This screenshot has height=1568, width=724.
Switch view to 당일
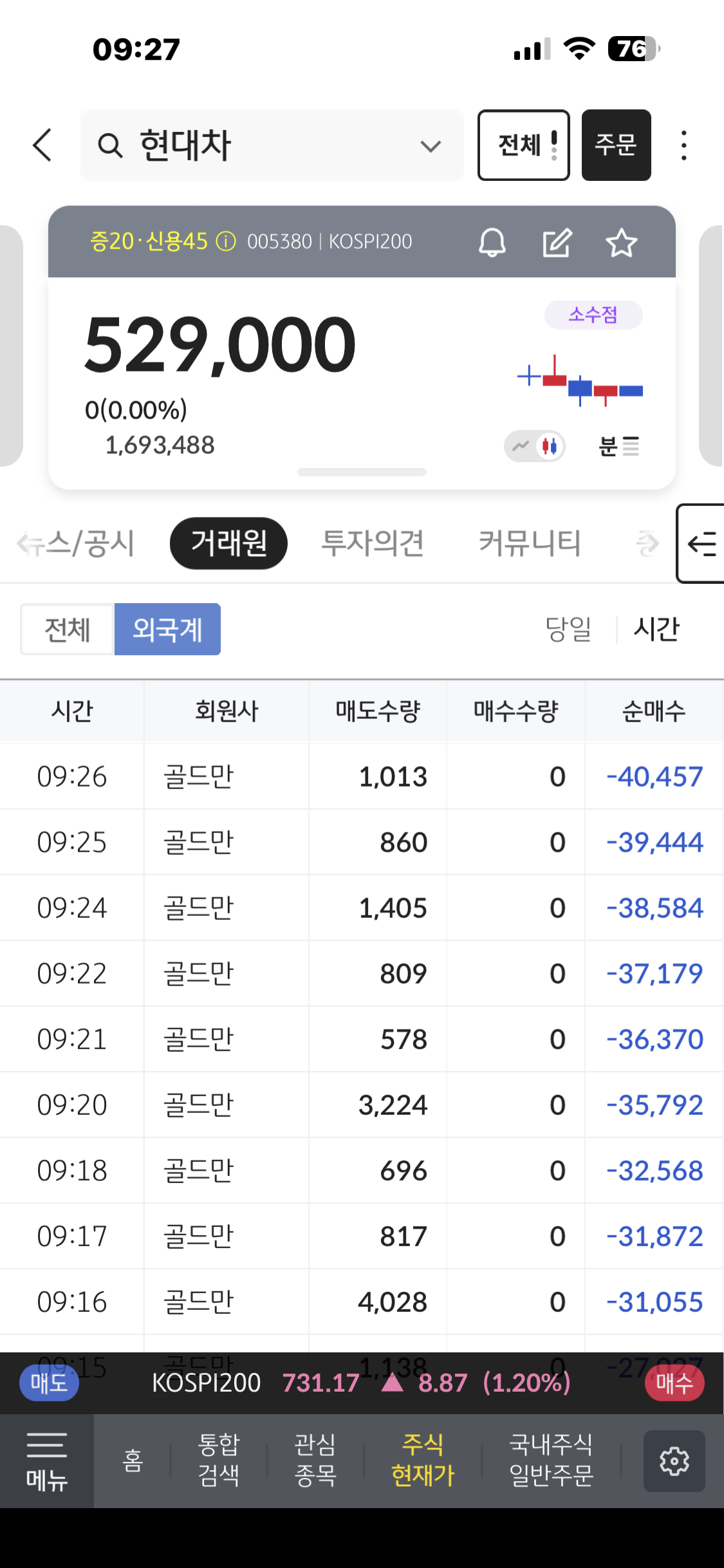(x=568, y=629)
